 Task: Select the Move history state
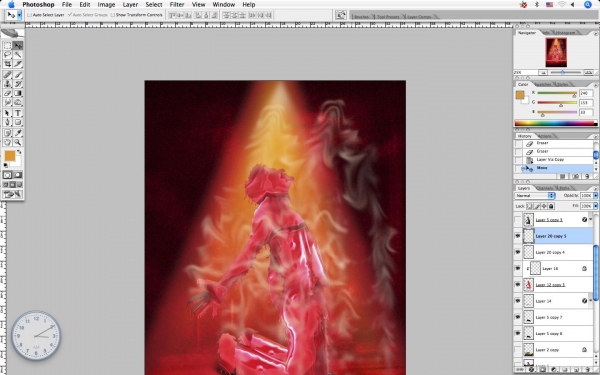tap(557, 168)
